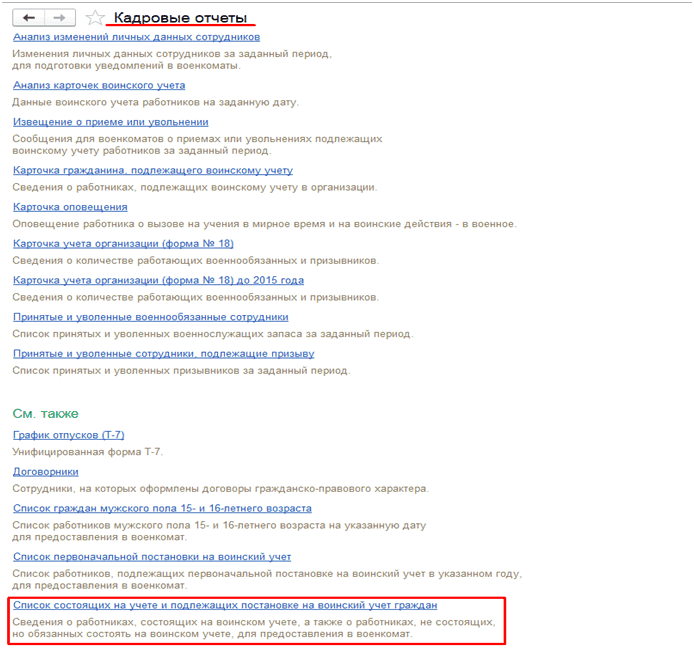
Task: Open "Принятые и уволенные сотрудники, подлежащие призыву"
Action: [x=163, y=353]
